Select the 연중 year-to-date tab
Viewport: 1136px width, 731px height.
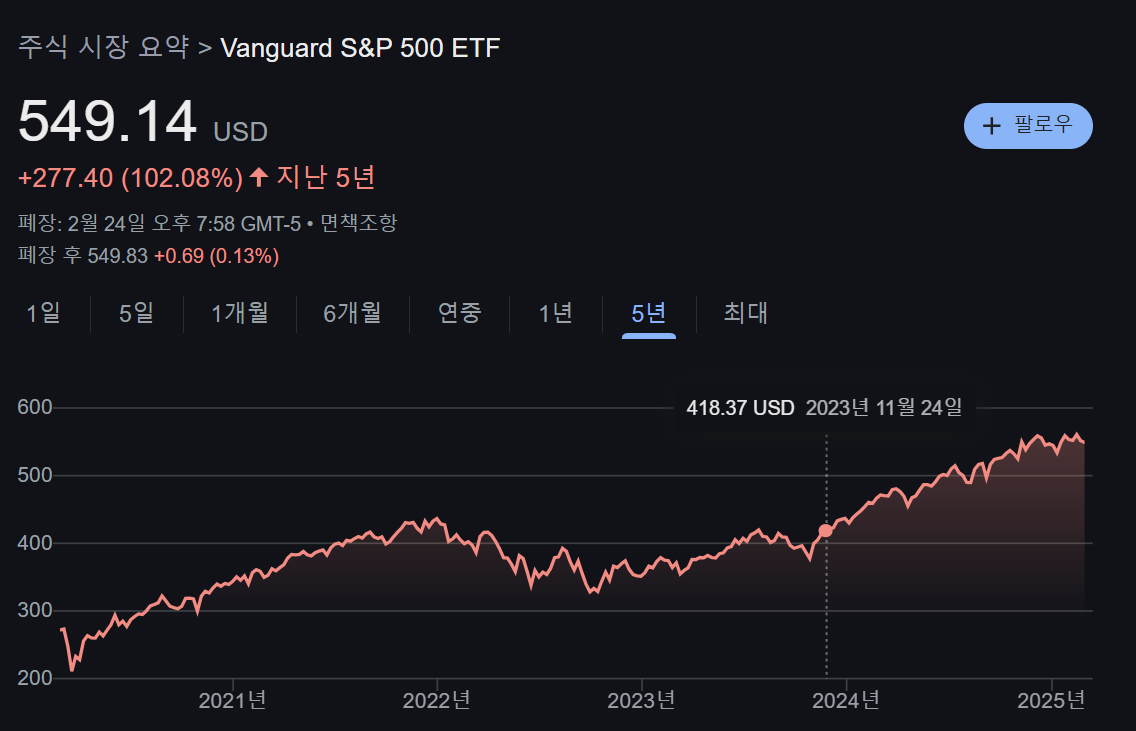pos(459,313)
